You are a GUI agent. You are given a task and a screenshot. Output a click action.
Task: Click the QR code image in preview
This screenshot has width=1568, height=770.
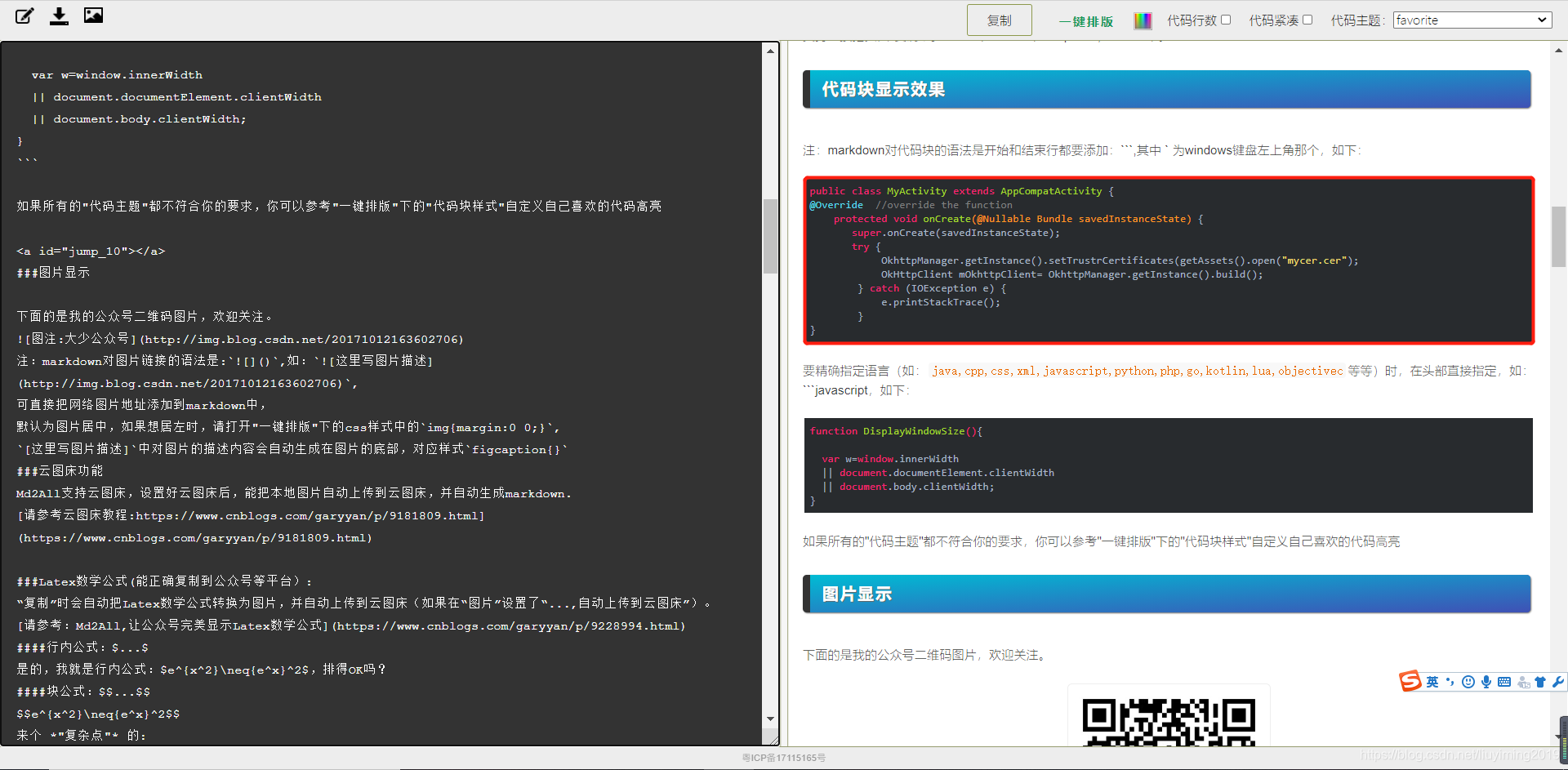[x=1169, y=722]
